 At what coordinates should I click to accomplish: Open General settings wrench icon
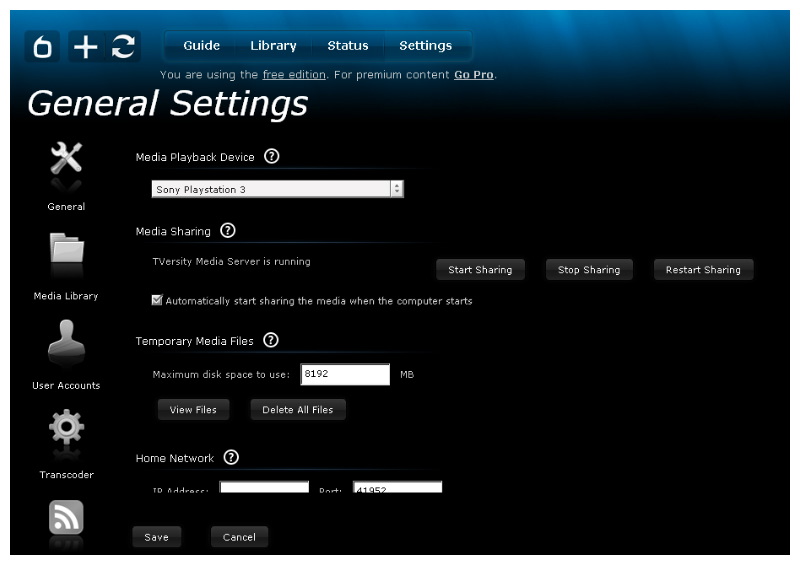point(66,158)
